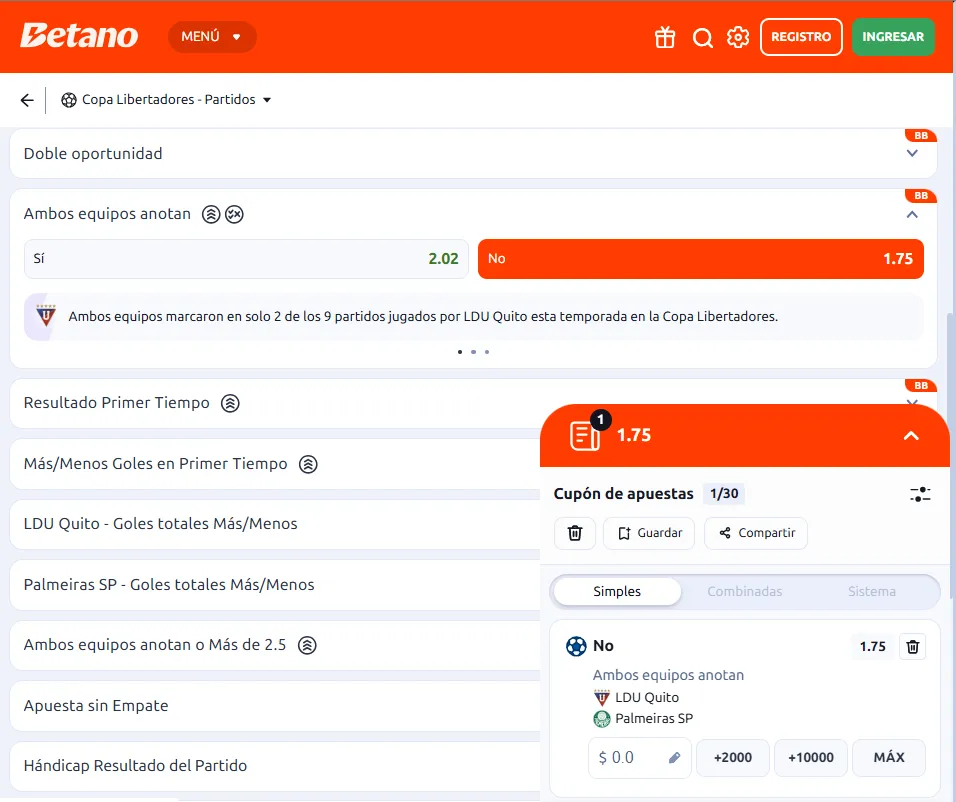The height and width of the screenshot is (802, 956).
Task: Select the second stats carousel dot
Action: tap(473, 352)
